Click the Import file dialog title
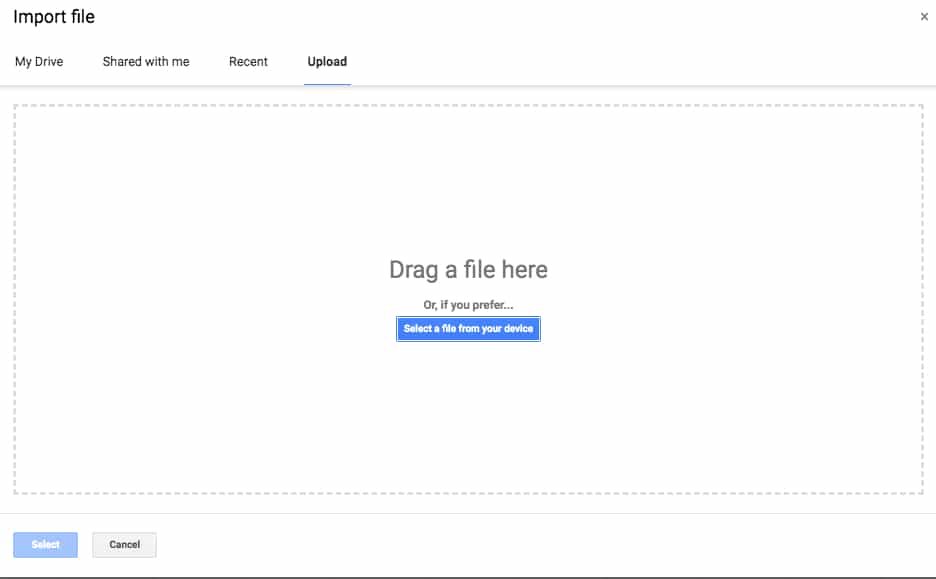Image resolution: width=936 pixels, height=579 pixels. 54,17
